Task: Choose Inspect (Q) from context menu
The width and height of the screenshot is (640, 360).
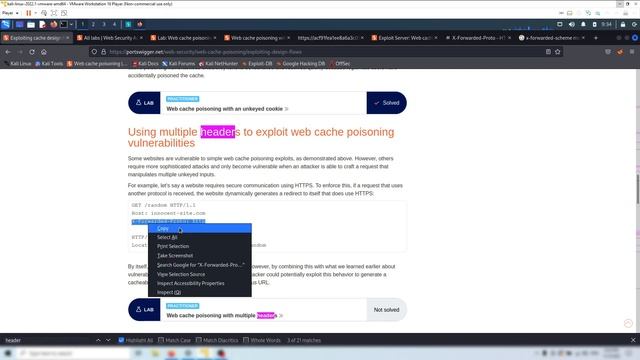Action: (200, 292)
